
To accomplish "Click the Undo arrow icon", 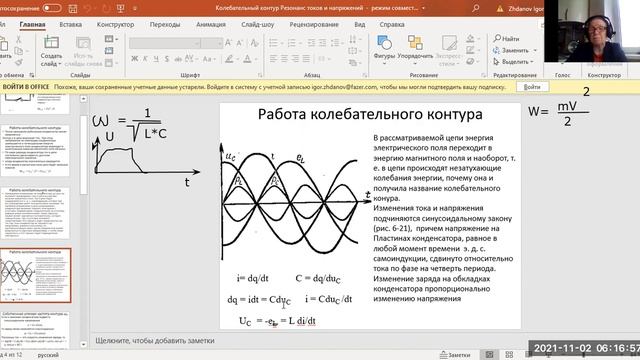I will pyautogui.click(x=87, y=8).
